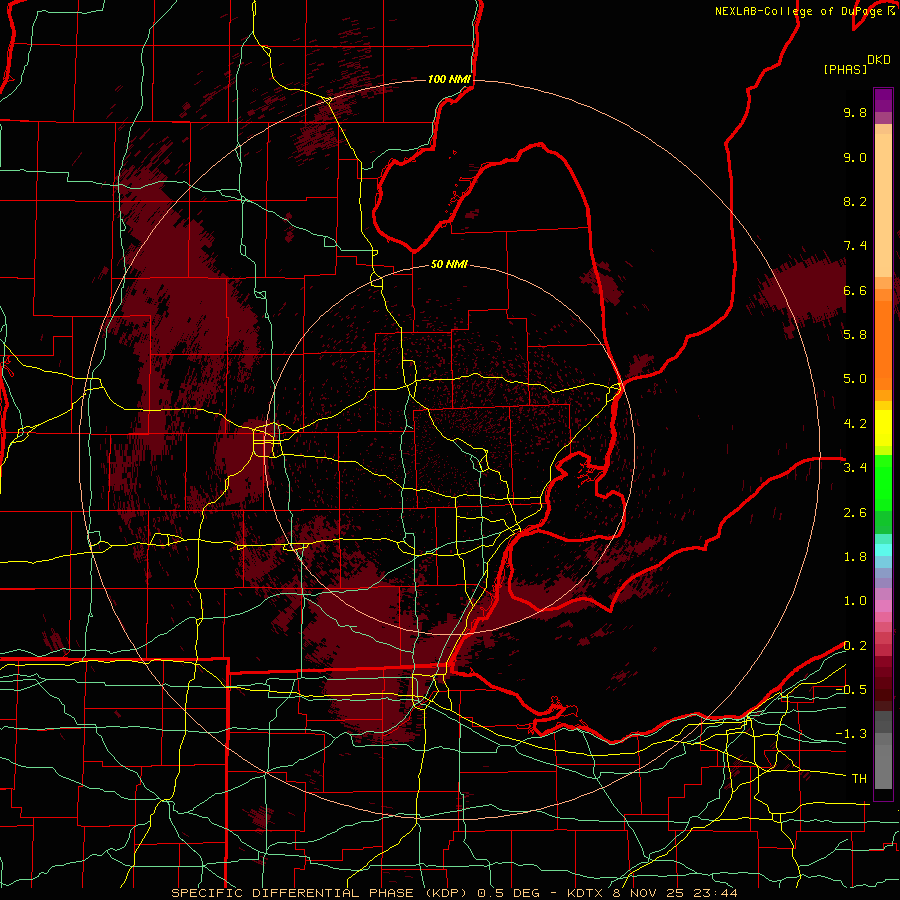This screenshot has width=900, height=900.
Task: Click "SPECIFIC DIFFERENTIAL PHASE" in the caption
Action: click(292, 893)
